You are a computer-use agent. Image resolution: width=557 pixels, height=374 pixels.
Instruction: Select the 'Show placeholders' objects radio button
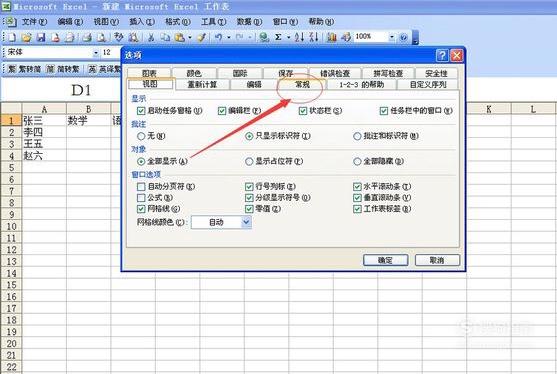249,162
